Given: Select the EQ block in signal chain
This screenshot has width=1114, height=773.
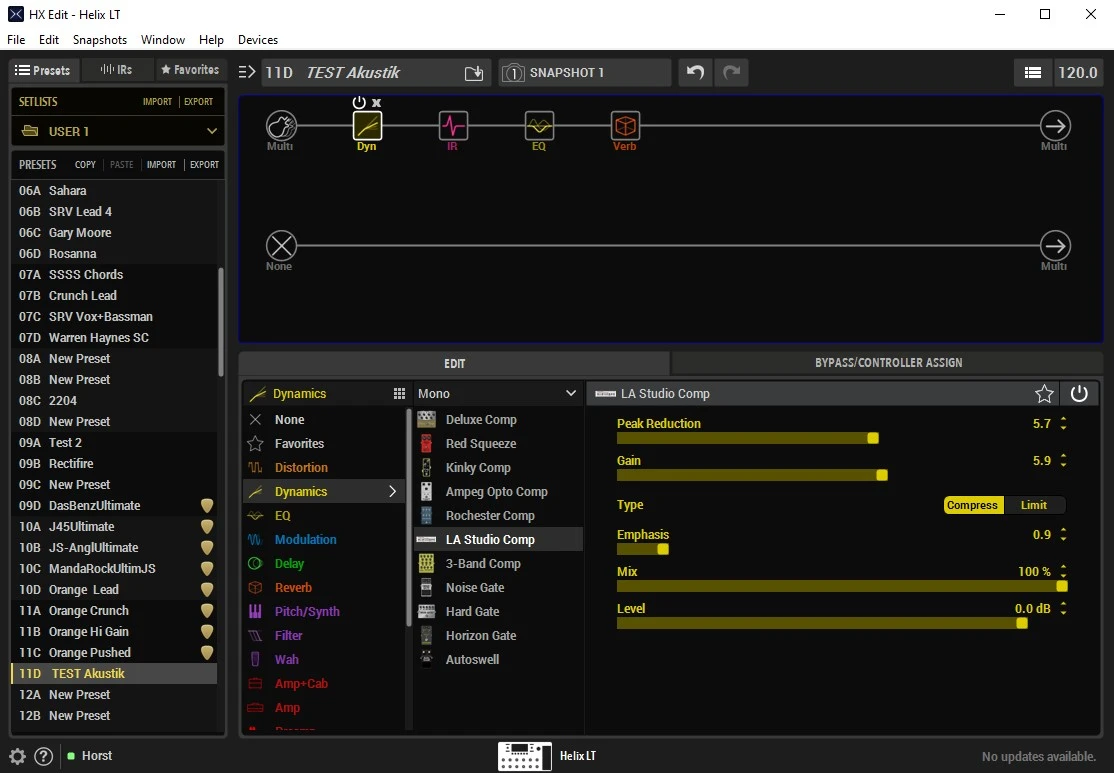Looking at the screenshot, I should tap(539, 126).
